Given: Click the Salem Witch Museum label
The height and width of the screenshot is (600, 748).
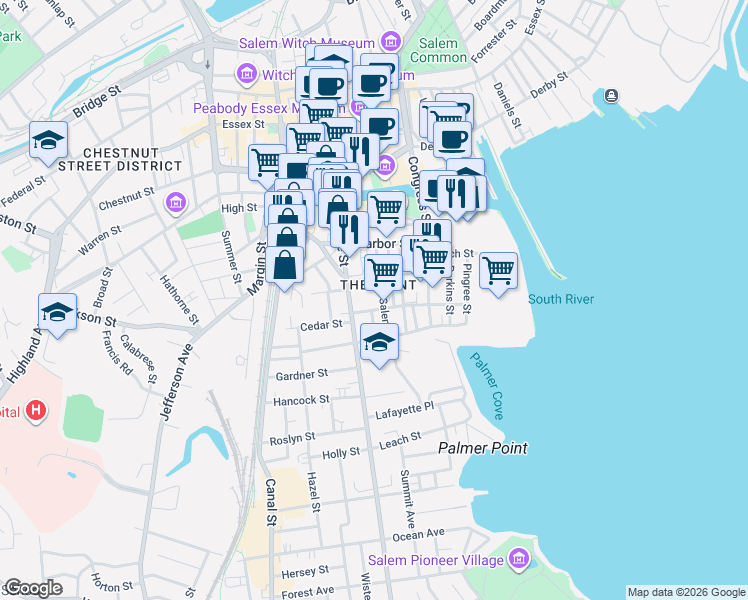Looking at the screenshot, I should [306, 43].
